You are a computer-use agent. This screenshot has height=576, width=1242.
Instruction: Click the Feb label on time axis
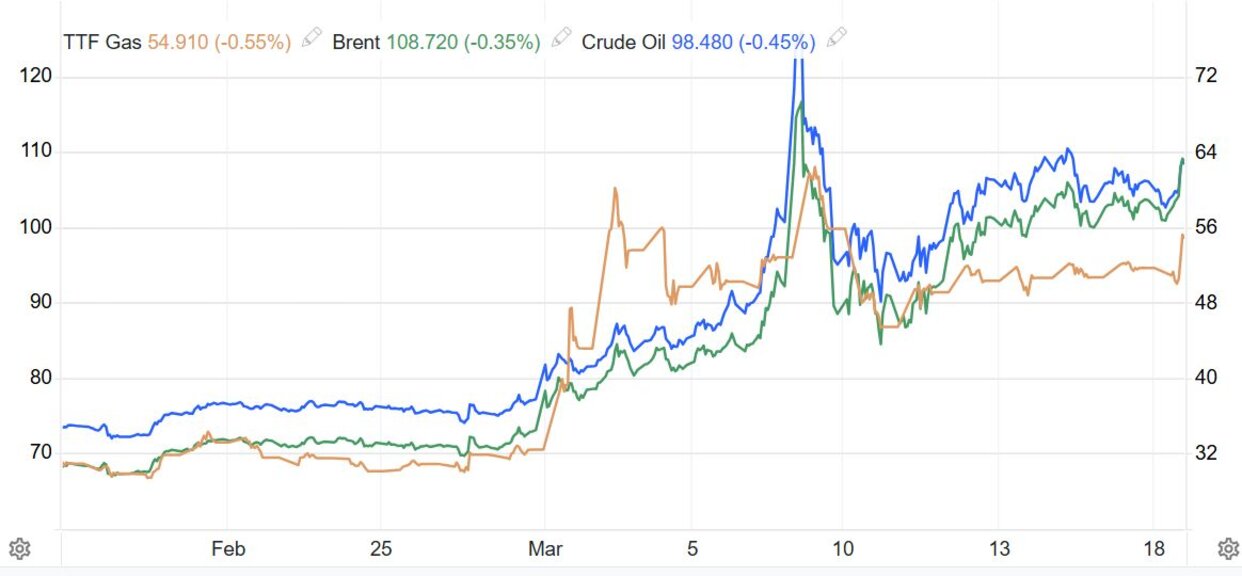coord(228,550)
